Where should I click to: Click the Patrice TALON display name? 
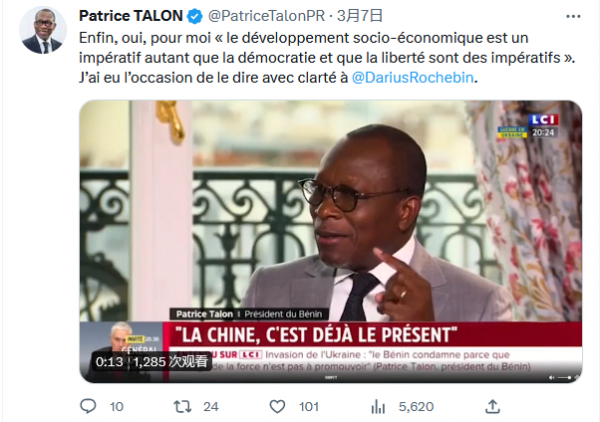click(x=130, y=16)
